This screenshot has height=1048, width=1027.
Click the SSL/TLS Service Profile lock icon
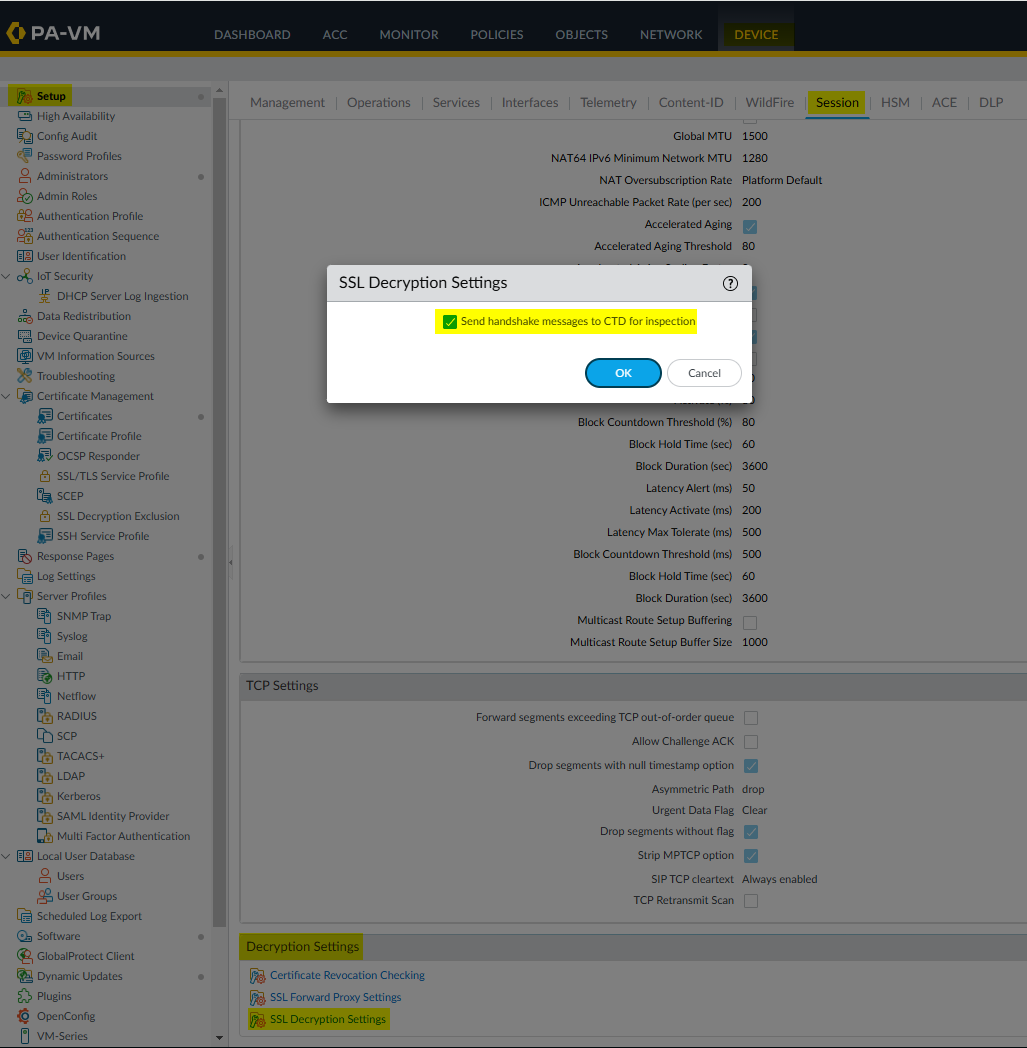45,477
